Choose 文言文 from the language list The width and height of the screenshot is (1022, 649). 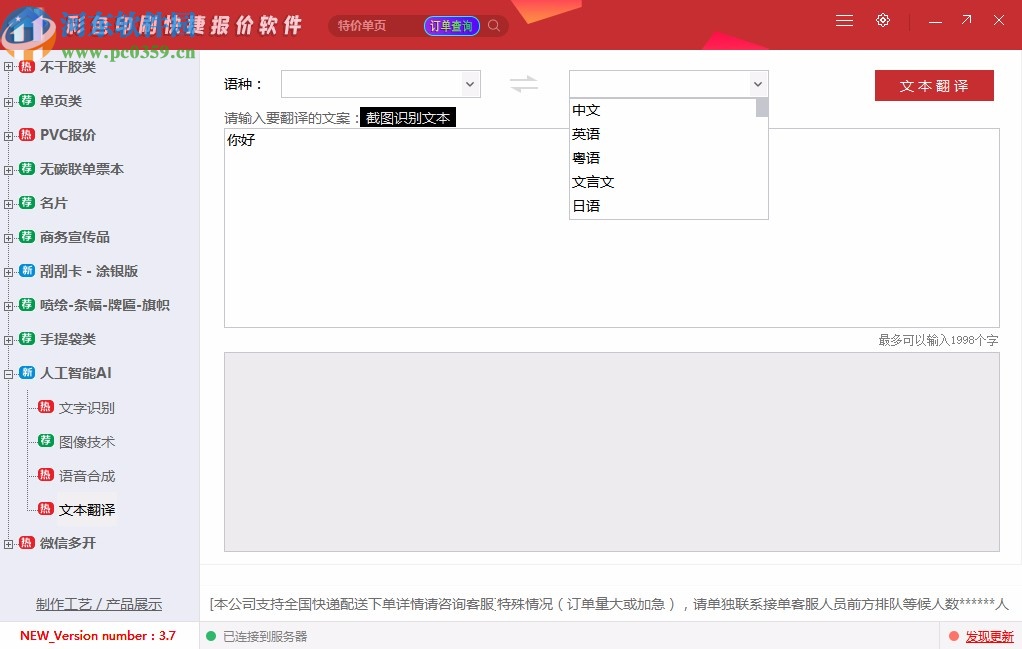[x=593, y=181]
